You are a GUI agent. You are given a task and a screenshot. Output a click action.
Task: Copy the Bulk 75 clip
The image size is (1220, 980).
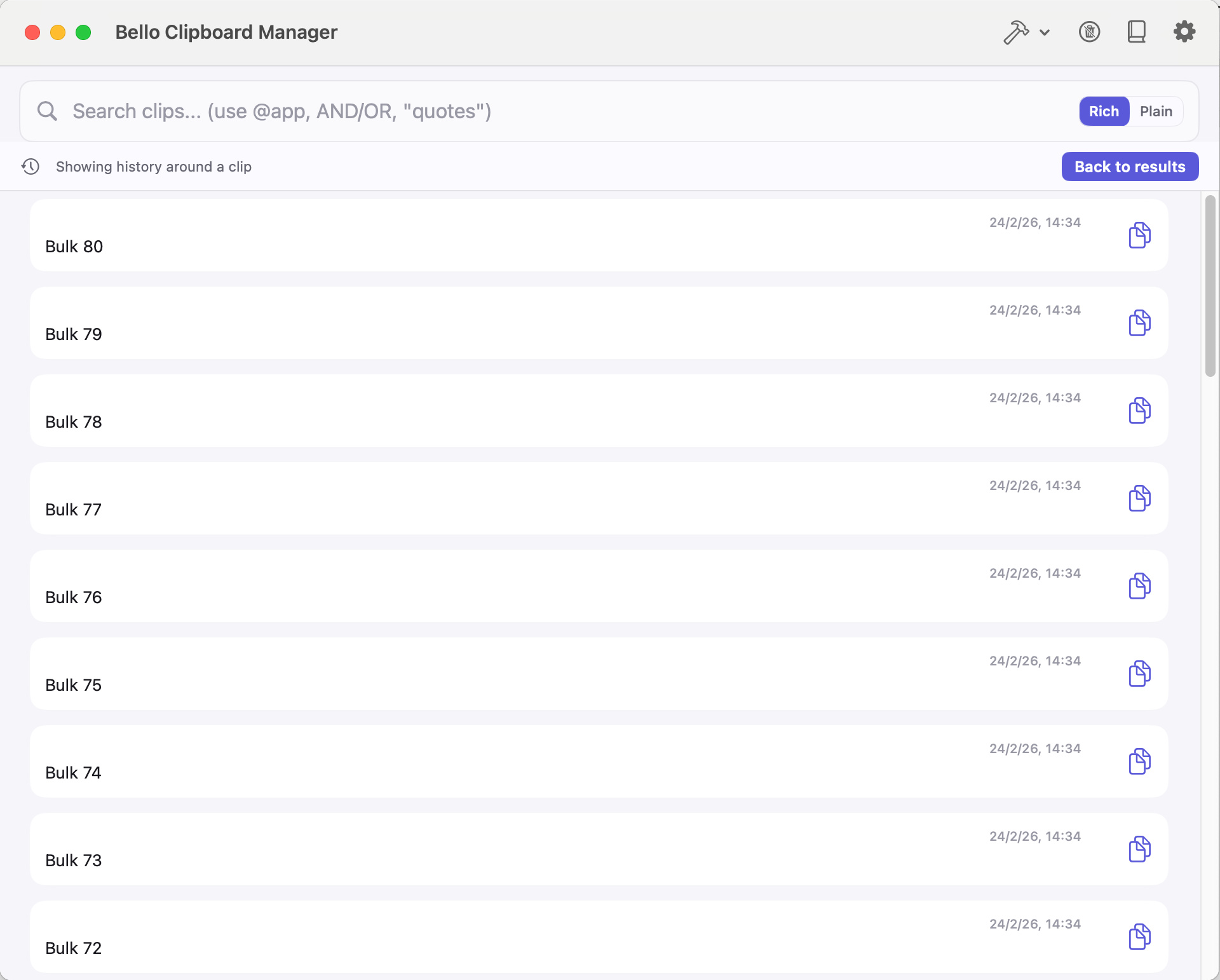1139,674
